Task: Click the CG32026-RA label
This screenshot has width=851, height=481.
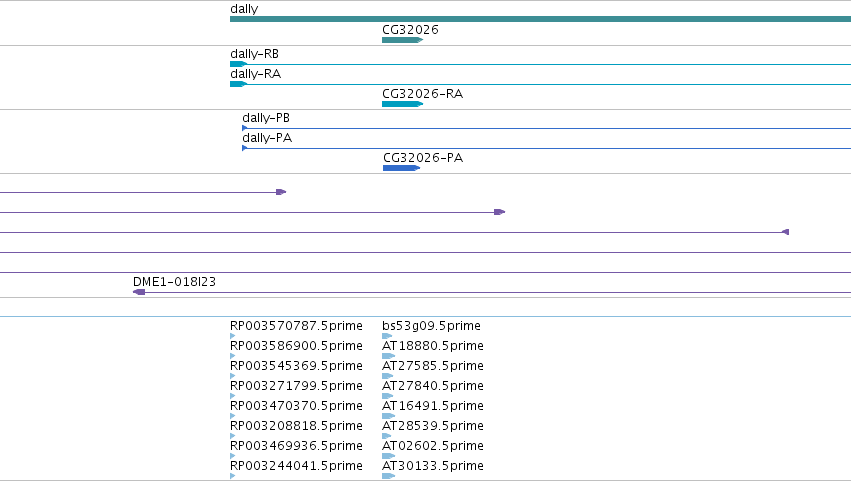Action: click(x=422, y=93)
